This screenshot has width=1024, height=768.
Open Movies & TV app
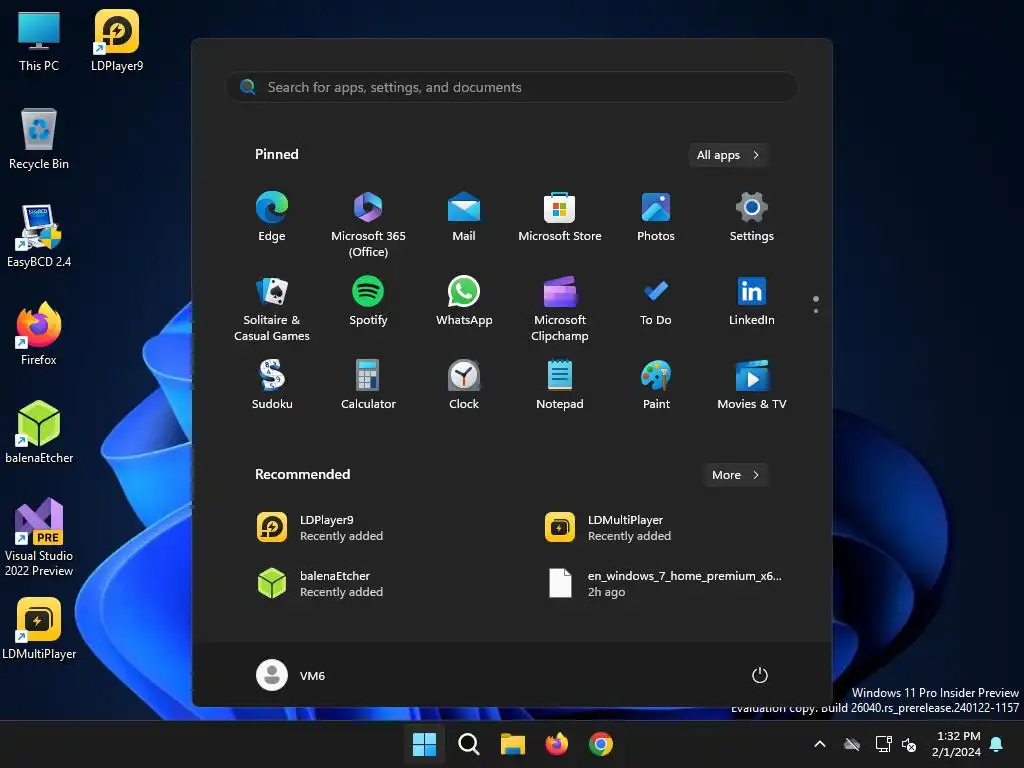(752, 385)
